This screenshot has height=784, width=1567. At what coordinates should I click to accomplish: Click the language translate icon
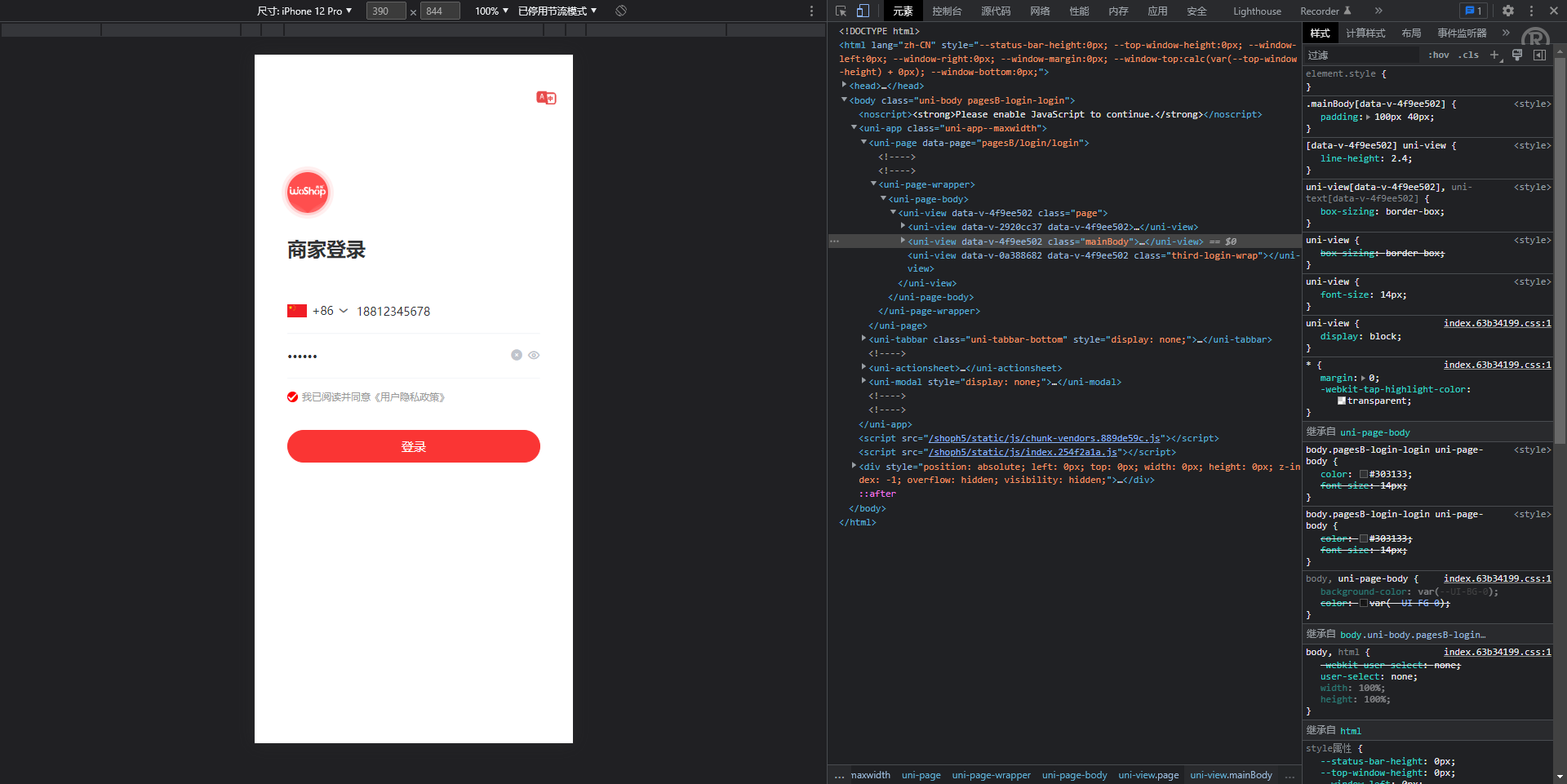click(546, 98)
